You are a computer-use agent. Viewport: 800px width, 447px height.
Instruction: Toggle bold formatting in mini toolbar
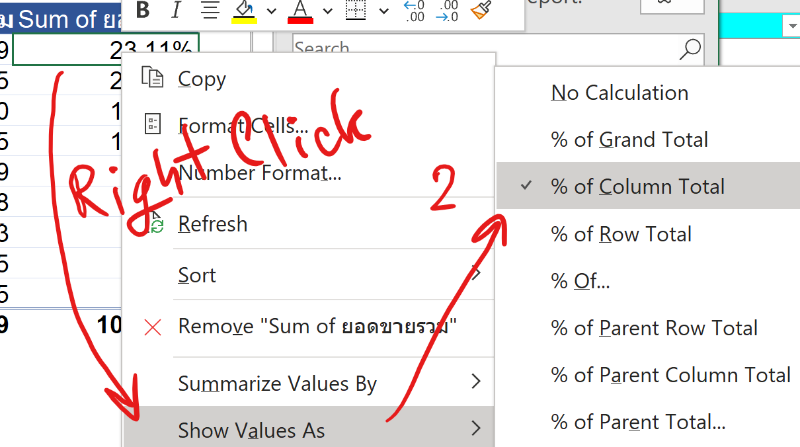(x=143, y=10)
